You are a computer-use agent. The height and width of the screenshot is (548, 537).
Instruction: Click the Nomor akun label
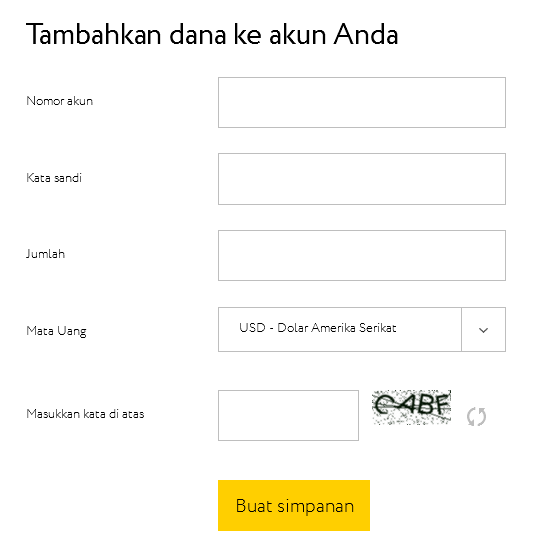pyautogui.click(x=59, y=101)
